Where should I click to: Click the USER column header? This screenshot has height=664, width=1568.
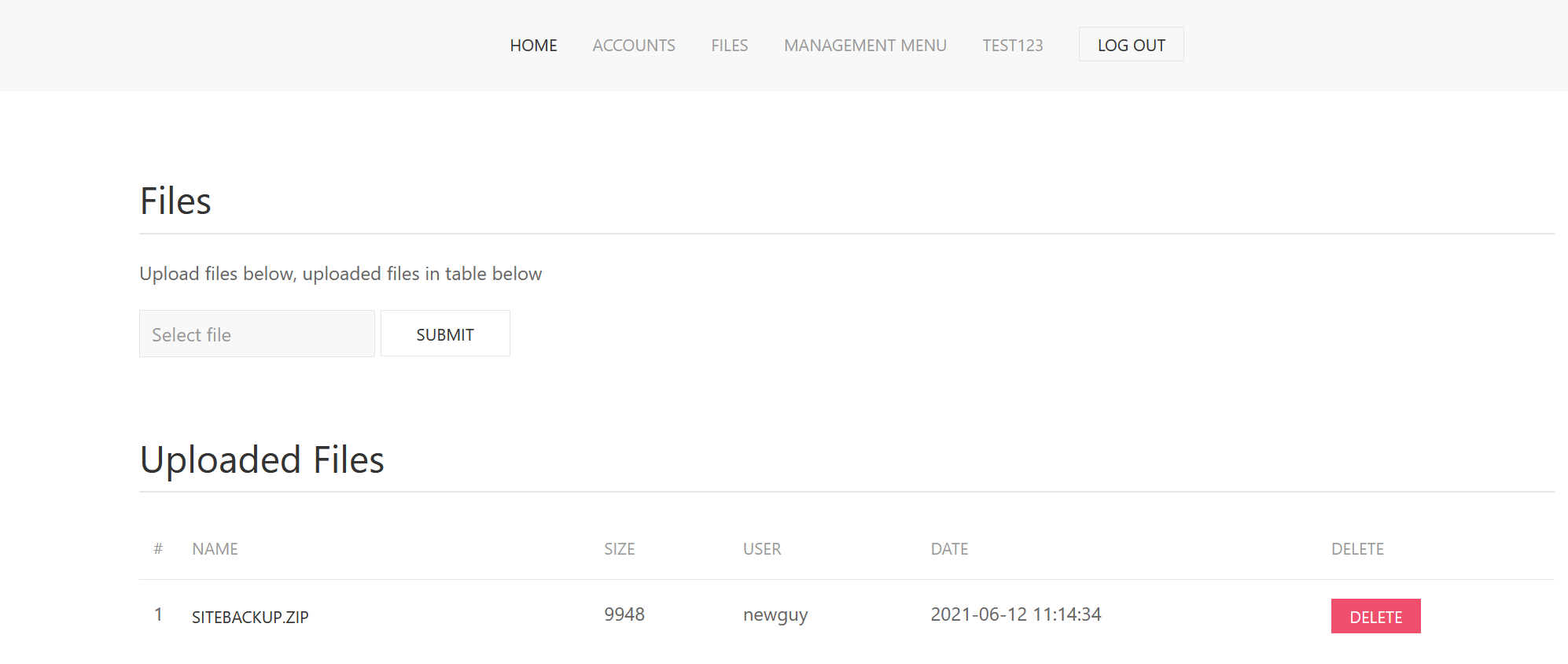point(762,549)
